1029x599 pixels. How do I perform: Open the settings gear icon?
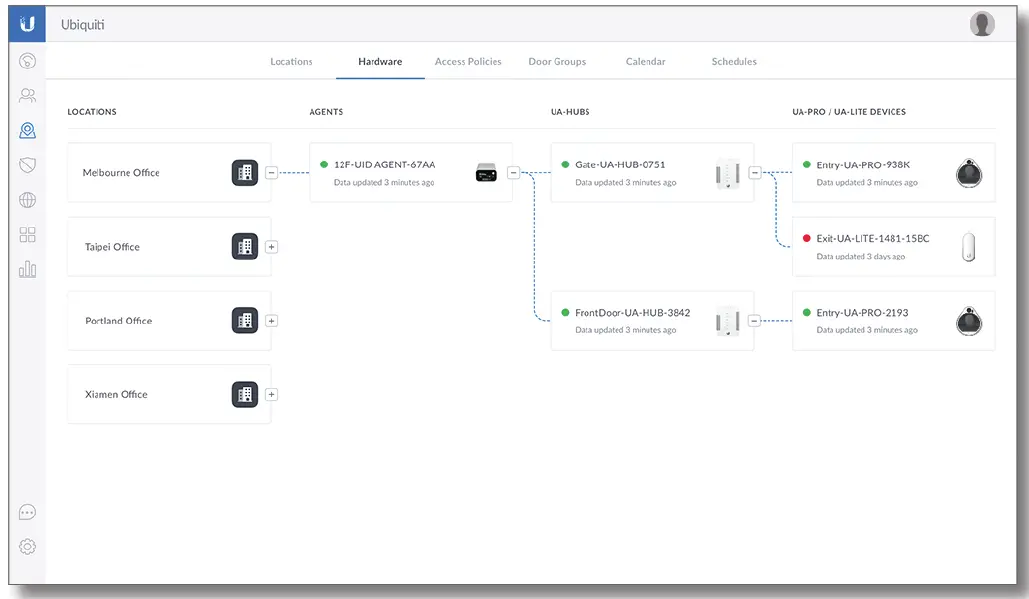coord(27,547)
